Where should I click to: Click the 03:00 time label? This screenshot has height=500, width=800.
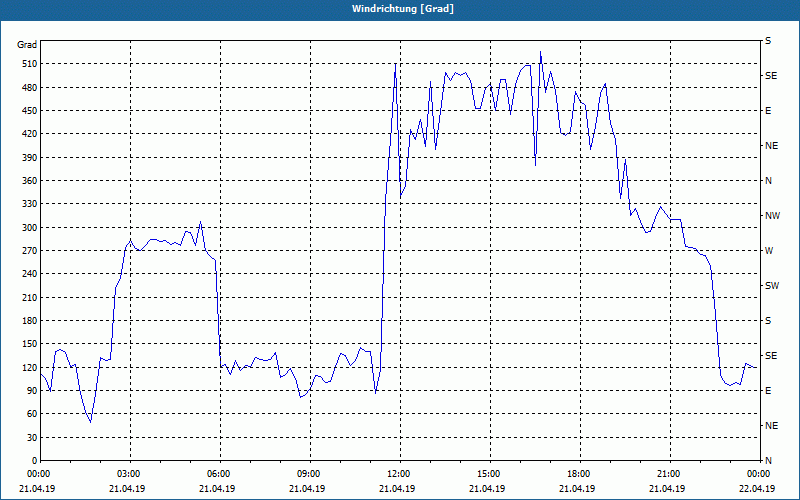coord(128,474)
